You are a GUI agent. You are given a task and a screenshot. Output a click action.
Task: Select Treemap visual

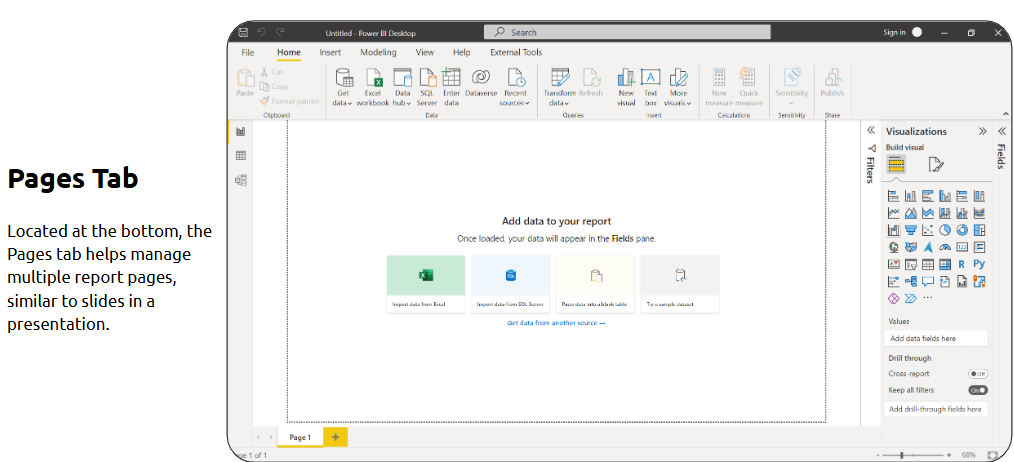click(979, 230)
